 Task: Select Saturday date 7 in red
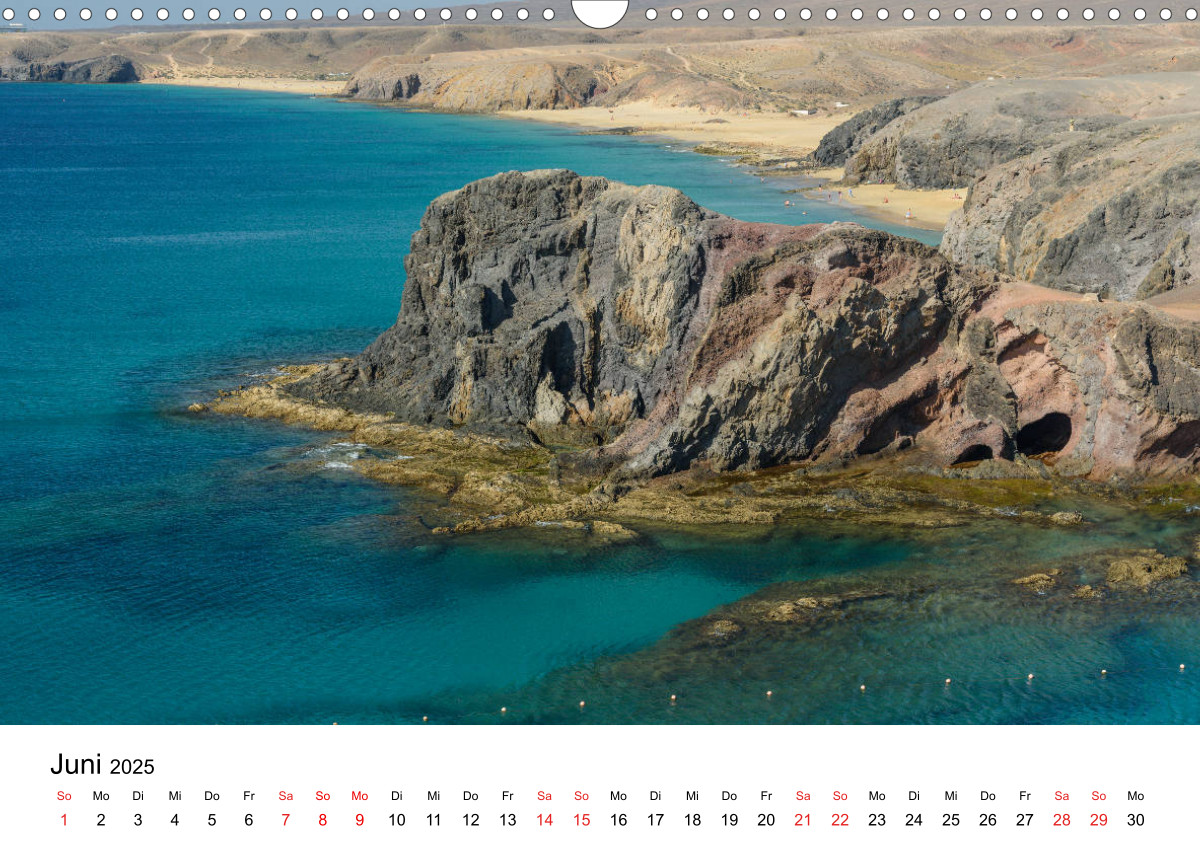286,820
